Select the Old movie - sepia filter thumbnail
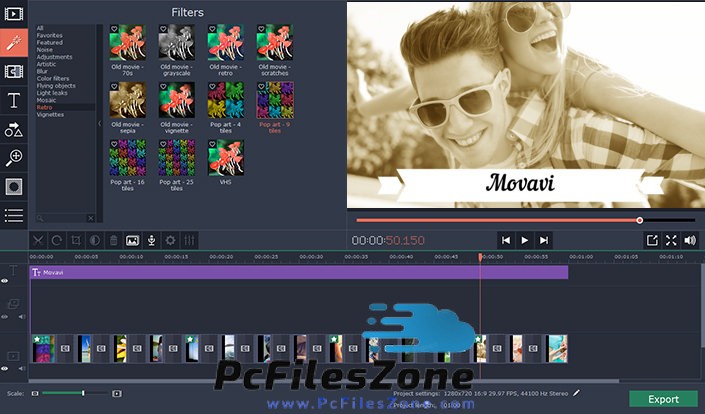 126,100
